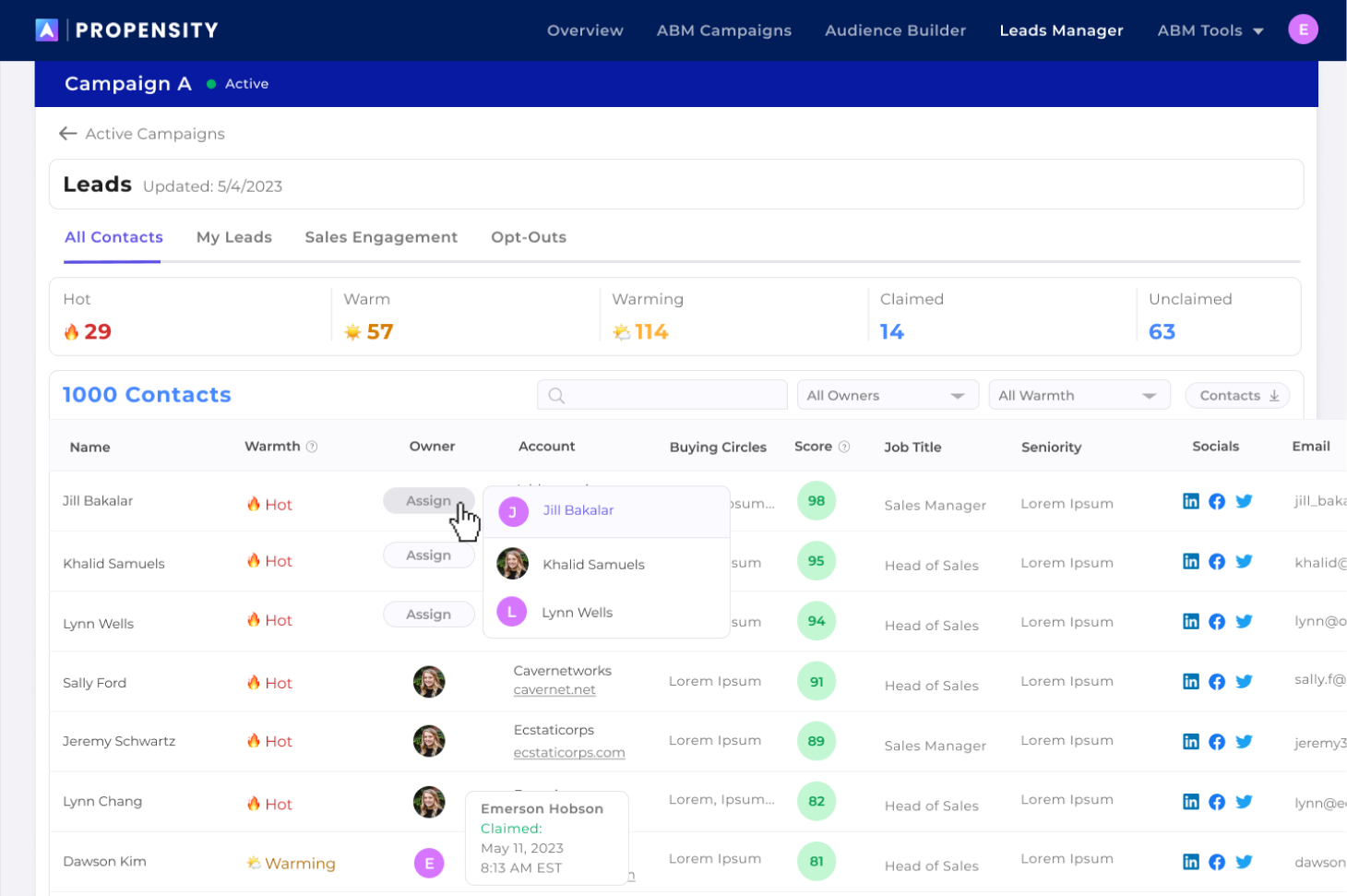Click Assign button for Jill Bakalar
The image size is (1347, 896).
pyautogui.click(x=429, y=500)
